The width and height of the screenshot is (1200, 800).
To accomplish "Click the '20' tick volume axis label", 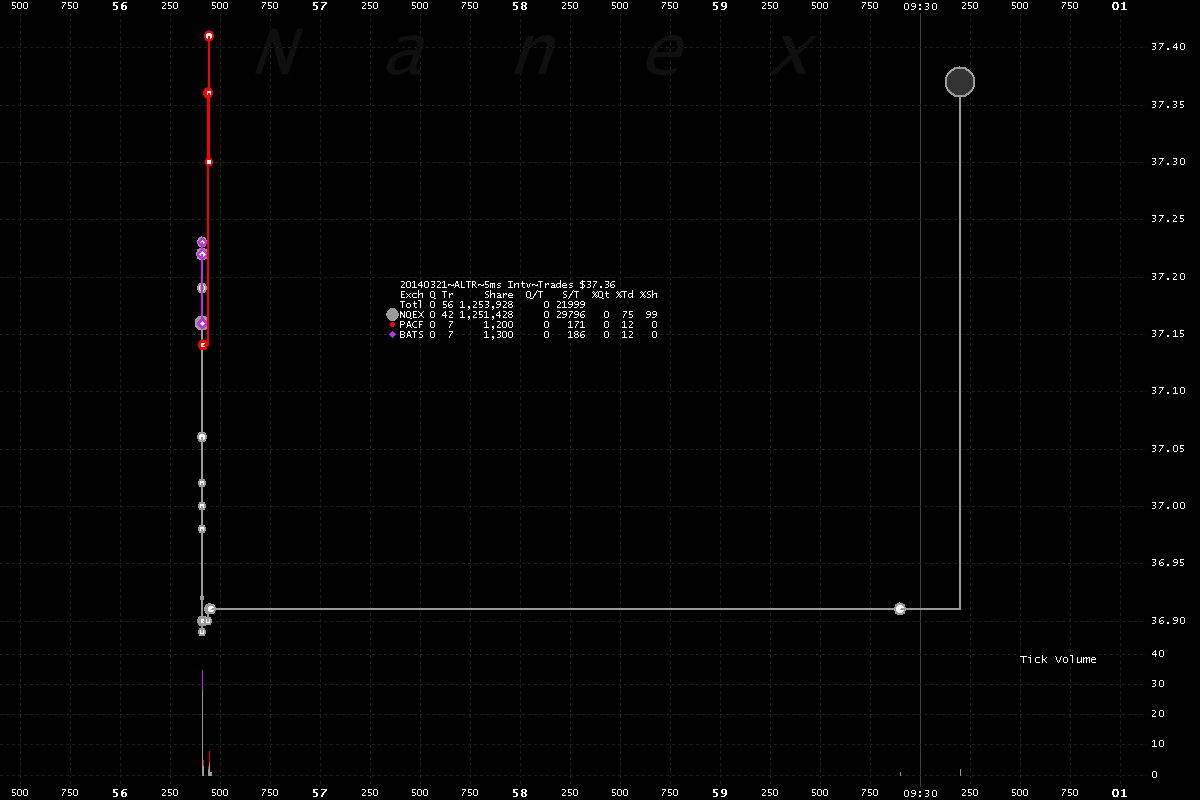I will pos(1157,714).
